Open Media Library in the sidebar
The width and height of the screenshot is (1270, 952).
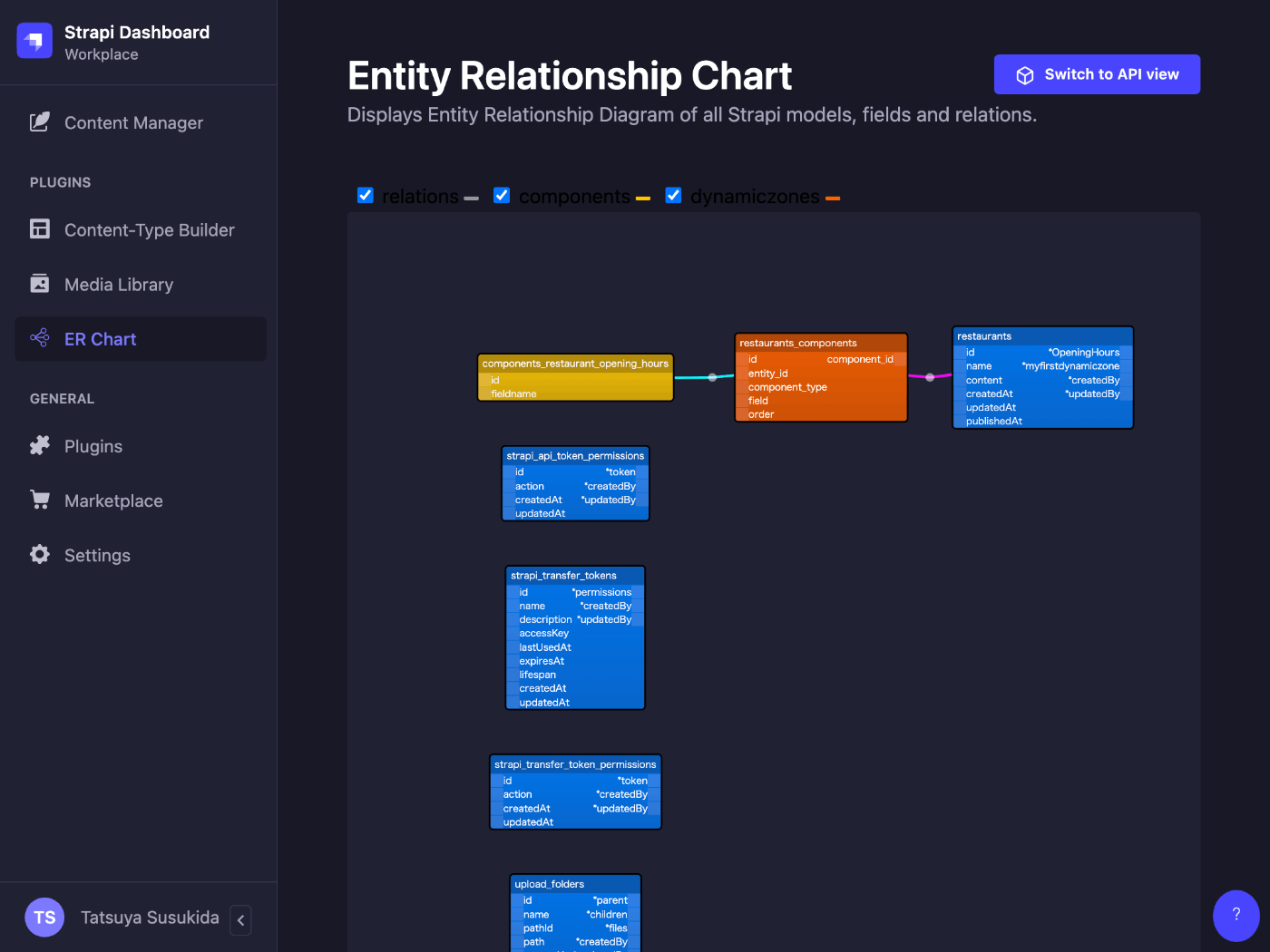[x=141, y=285]
